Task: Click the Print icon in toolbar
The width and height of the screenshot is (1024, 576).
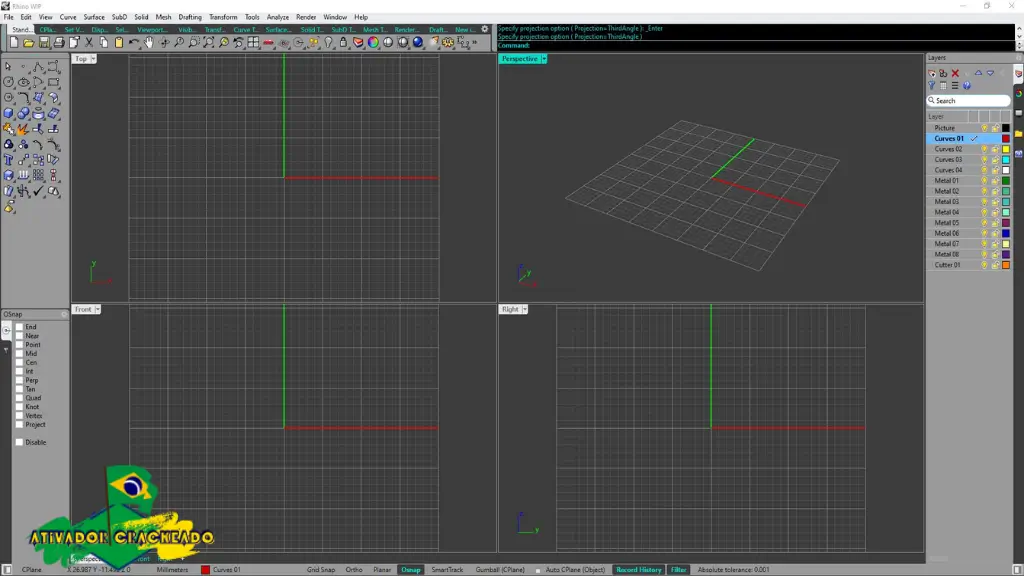Action: (59, 42)
